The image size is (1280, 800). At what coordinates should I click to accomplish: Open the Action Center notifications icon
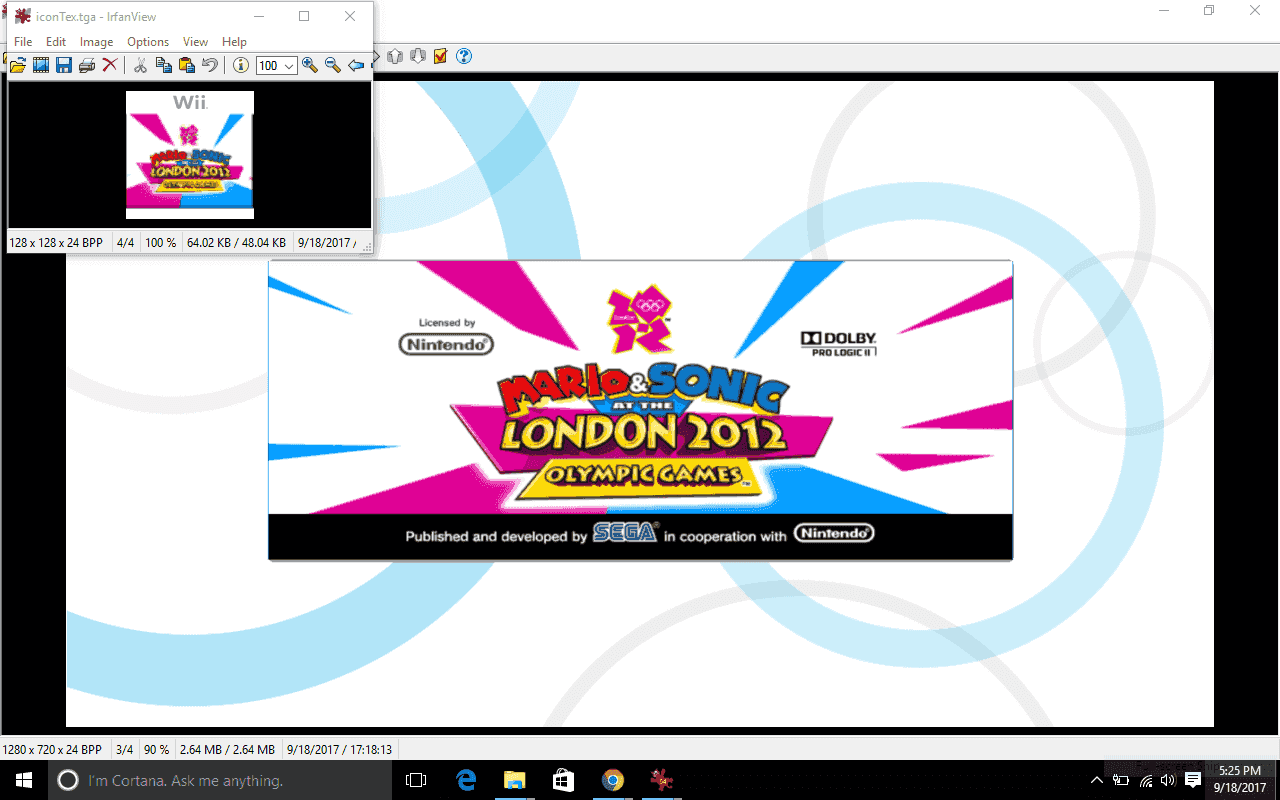[x=1193, y=780]
